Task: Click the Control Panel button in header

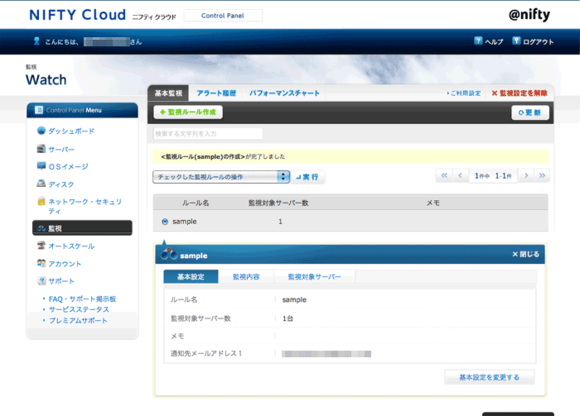Action: pyautogui.click(x=223, y=16)
